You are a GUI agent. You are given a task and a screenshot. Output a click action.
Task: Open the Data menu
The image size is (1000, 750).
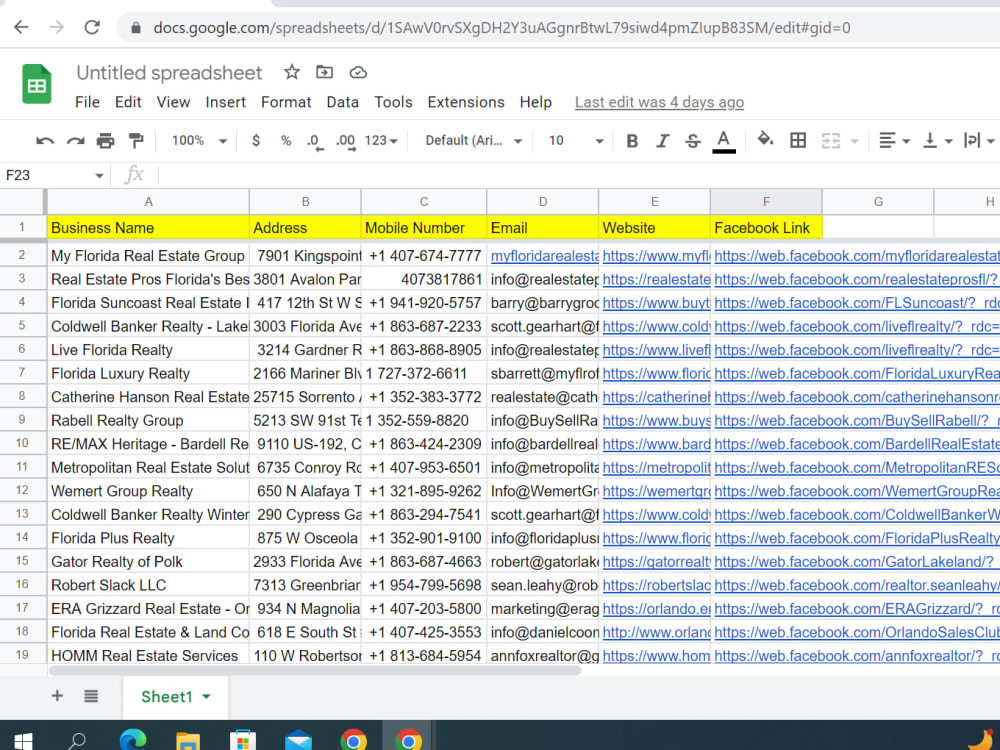point(342,102)
